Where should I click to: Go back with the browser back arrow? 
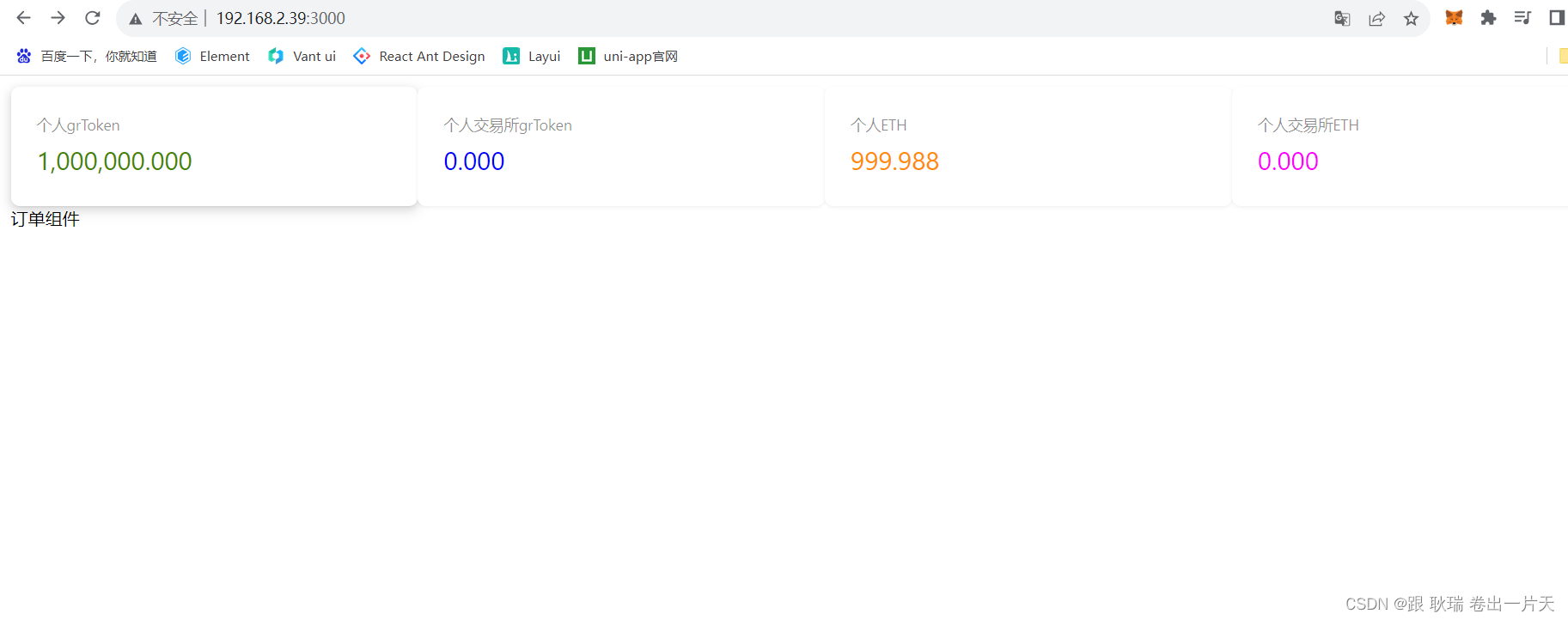click(23, 18)
